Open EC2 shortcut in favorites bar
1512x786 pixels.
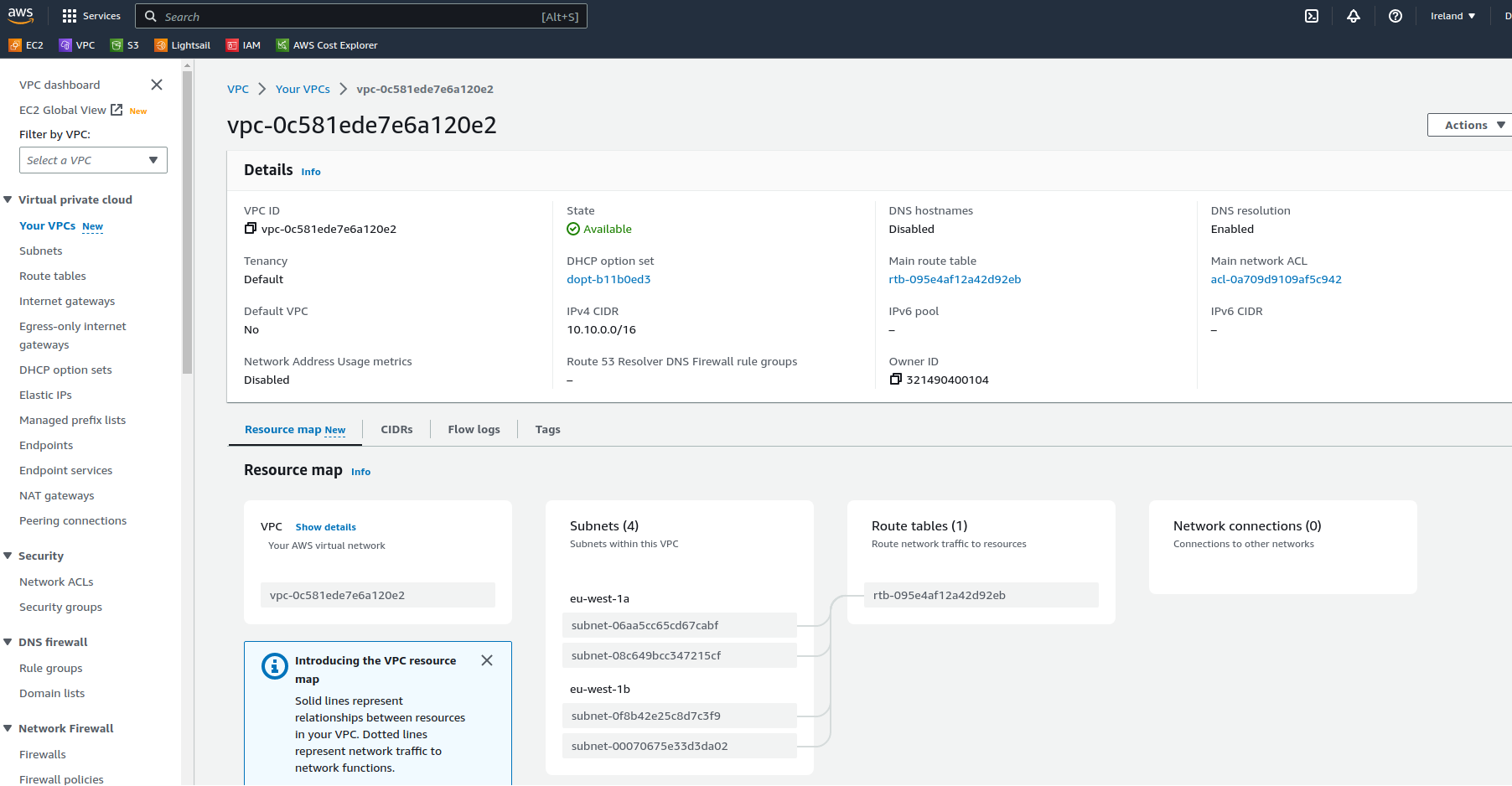(26, 45)
